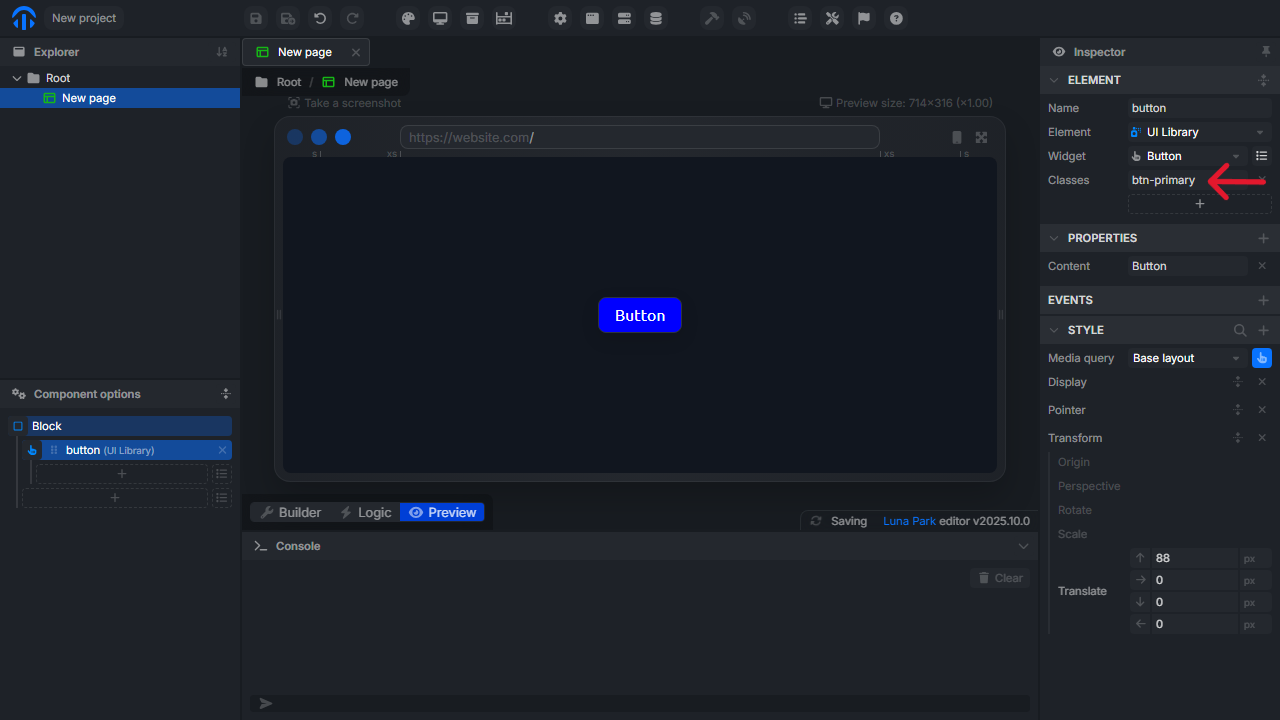
Task: Click the redo icon in the top toolbar
Action: pyautogui.click(x=352, y=18)
